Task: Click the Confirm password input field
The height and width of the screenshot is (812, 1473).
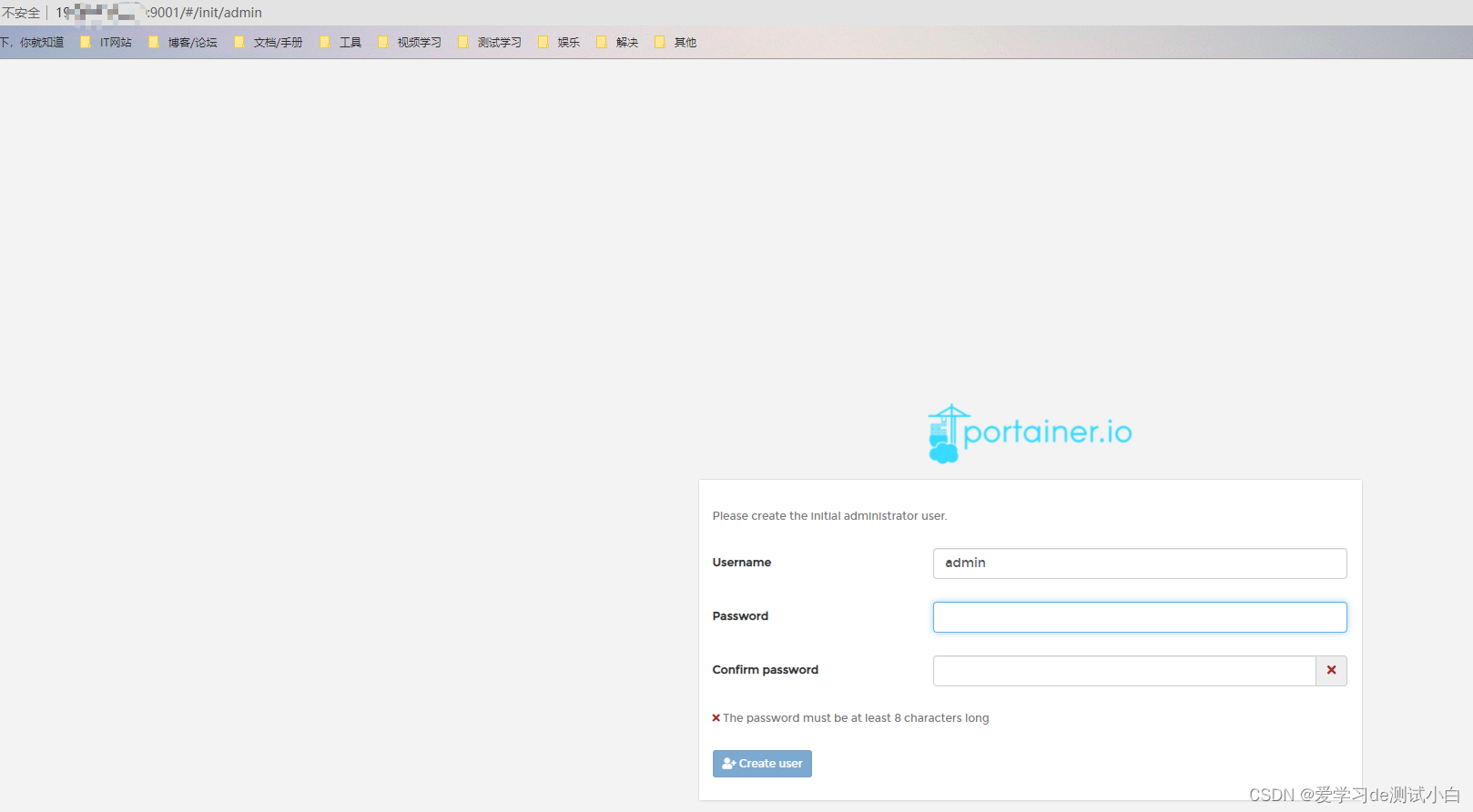Action: [x=1124, y=671]
